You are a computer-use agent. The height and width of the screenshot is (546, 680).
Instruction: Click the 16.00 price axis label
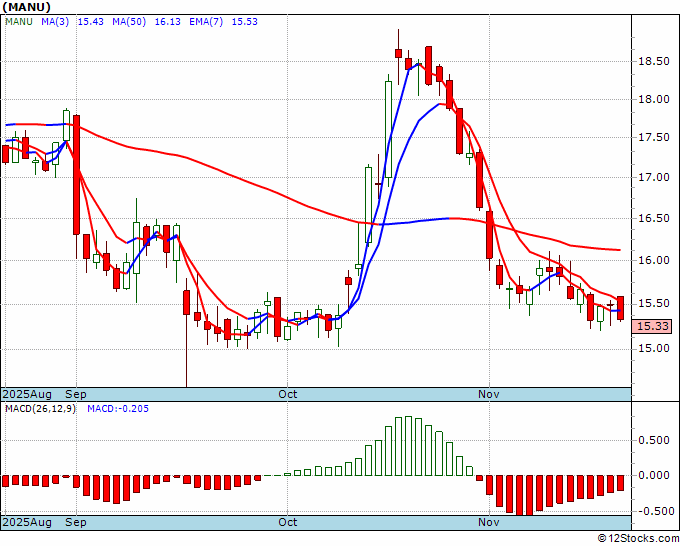[x=654, y=260]
